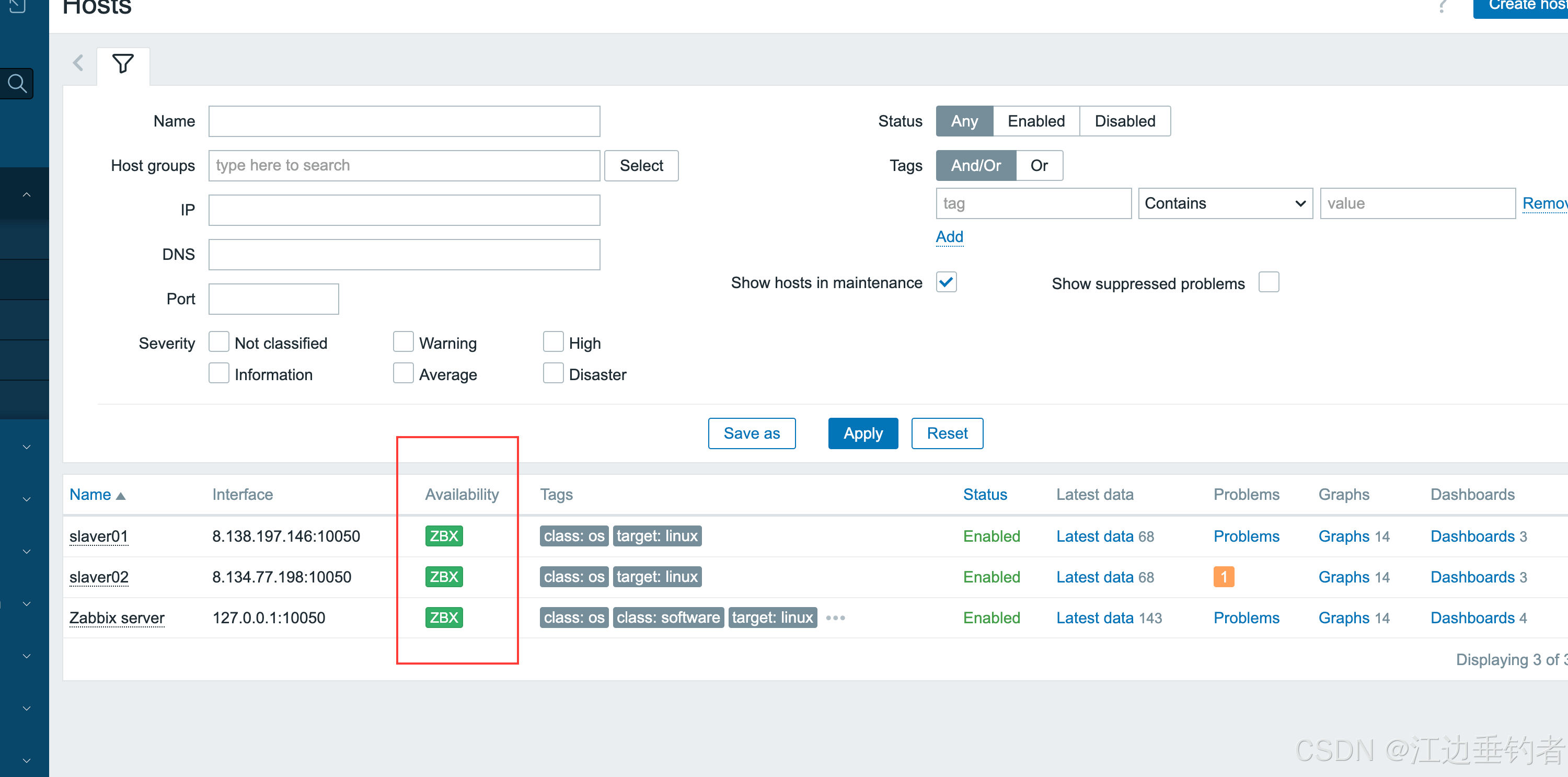The width and height of the screenshot is (1568, 777).
Task: Click the Apply filter button
Action: pyautogui.click(x=862, y=433)
